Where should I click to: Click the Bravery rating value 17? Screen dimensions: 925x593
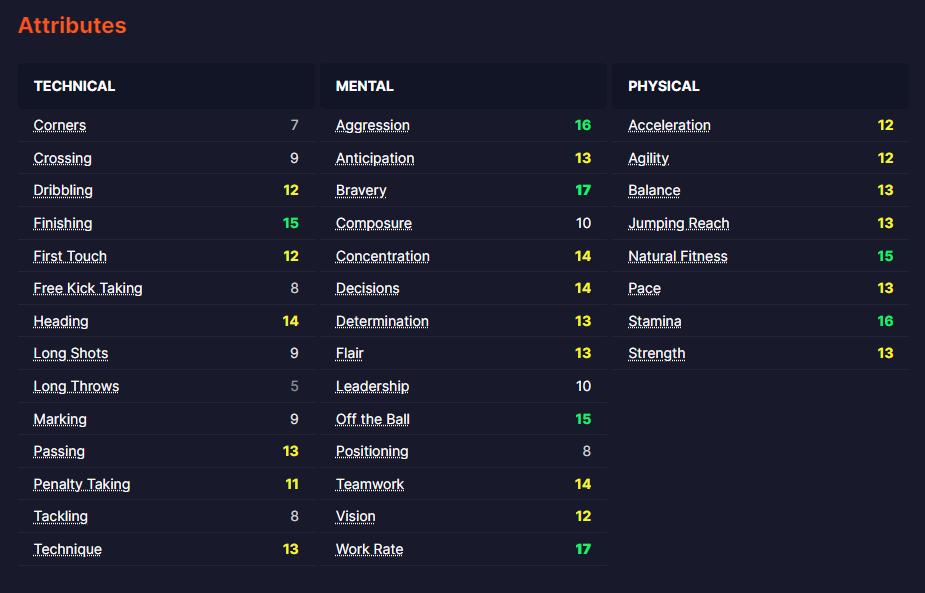click(583, 190)
